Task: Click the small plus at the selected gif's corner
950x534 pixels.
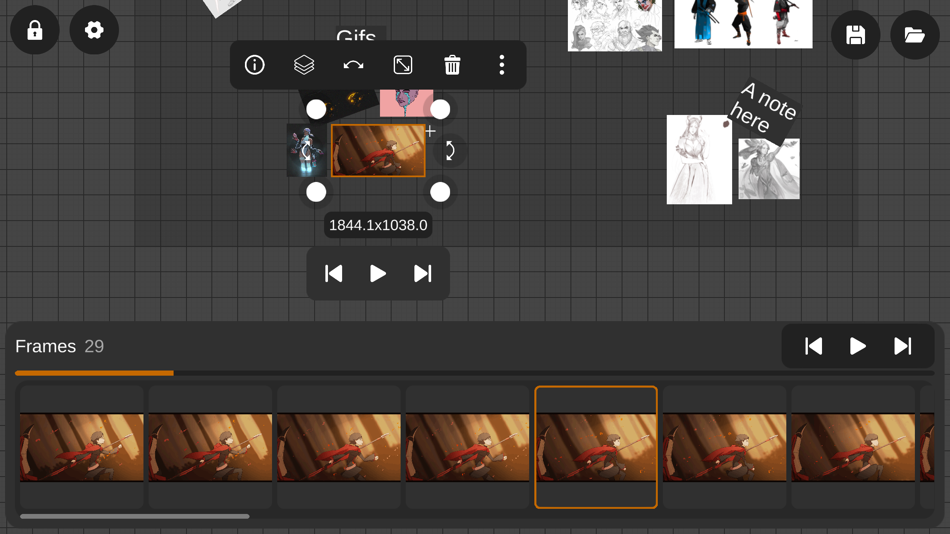Action: (x=430, y=131)
